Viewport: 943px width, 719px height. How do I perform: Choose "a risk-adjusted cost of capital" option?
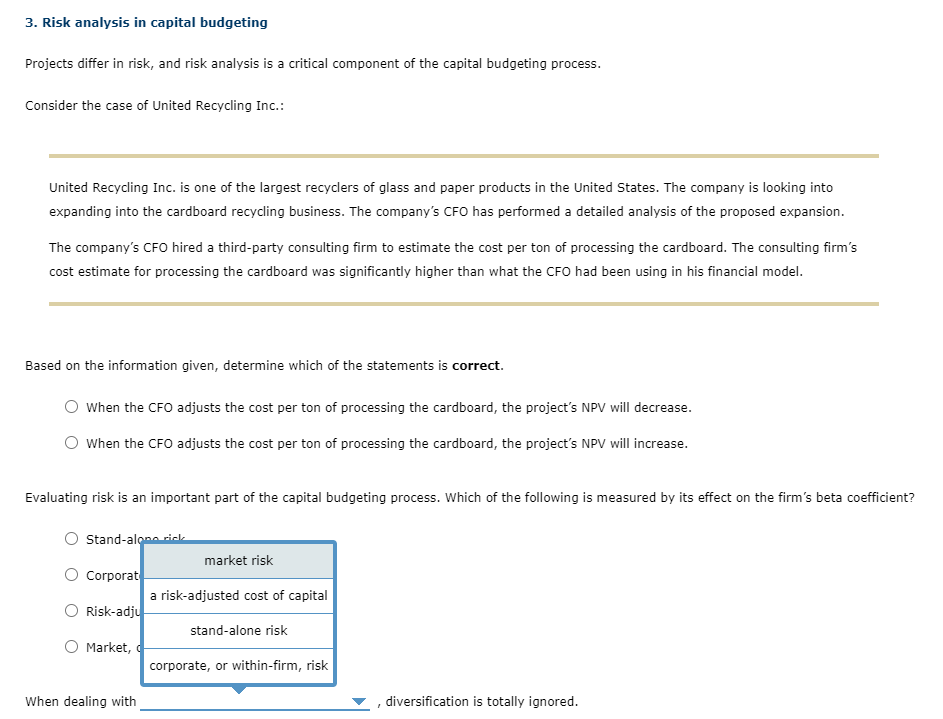coord(238,595)
